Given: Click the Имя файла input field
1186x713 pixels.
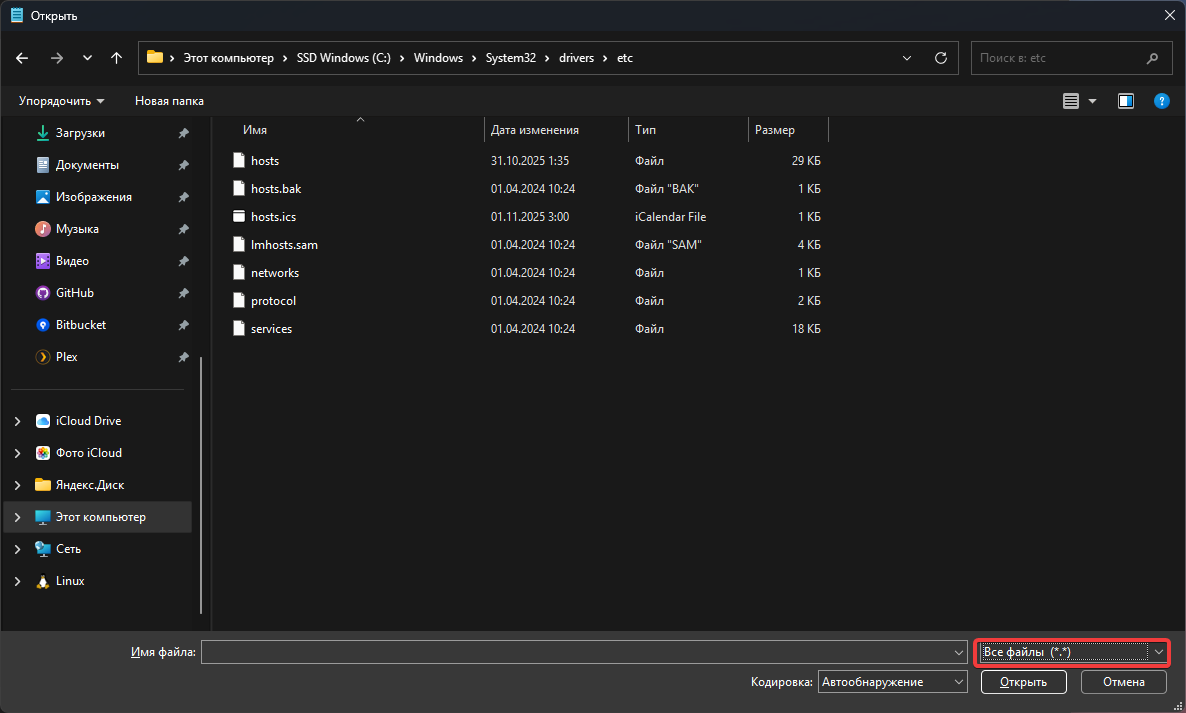Looking at the screenshot, I should click(x=578, y=652).
